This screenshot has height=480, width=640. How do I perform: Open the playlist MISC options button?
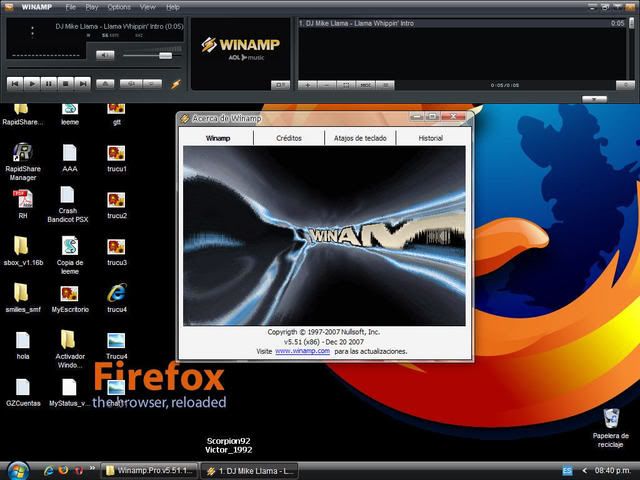(366, 85)
